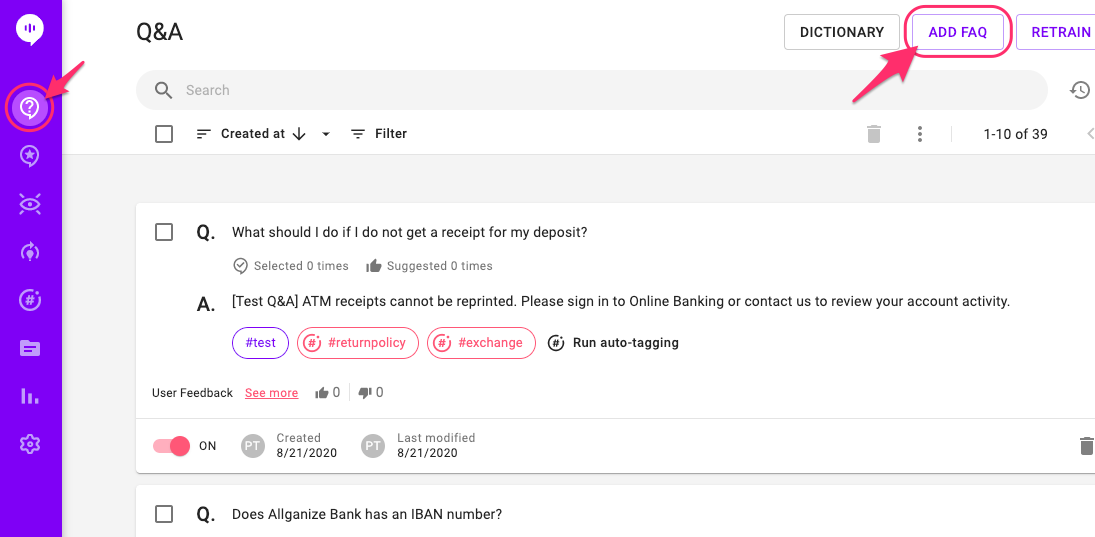The image size is (1095, 537).
Task: Tick the checkbox for the receipt question
Action: 164,232
